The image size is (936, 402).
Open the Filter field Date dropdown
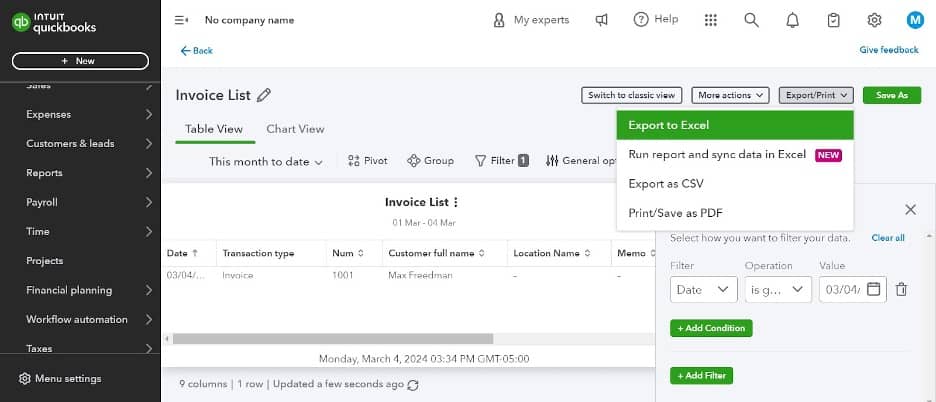[x=704, y=290]
